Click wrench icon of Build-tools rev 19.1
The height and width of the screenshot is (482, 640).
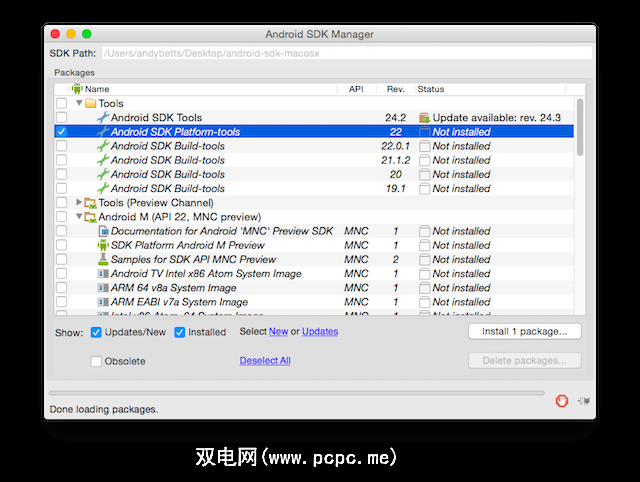click(x=103, y=188)
